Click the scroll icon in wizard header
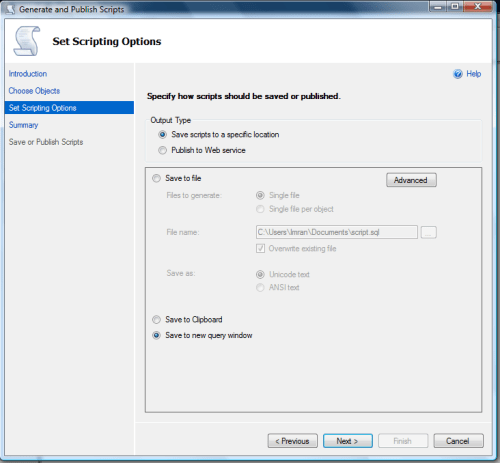500x463 pixels. (27, 41)
